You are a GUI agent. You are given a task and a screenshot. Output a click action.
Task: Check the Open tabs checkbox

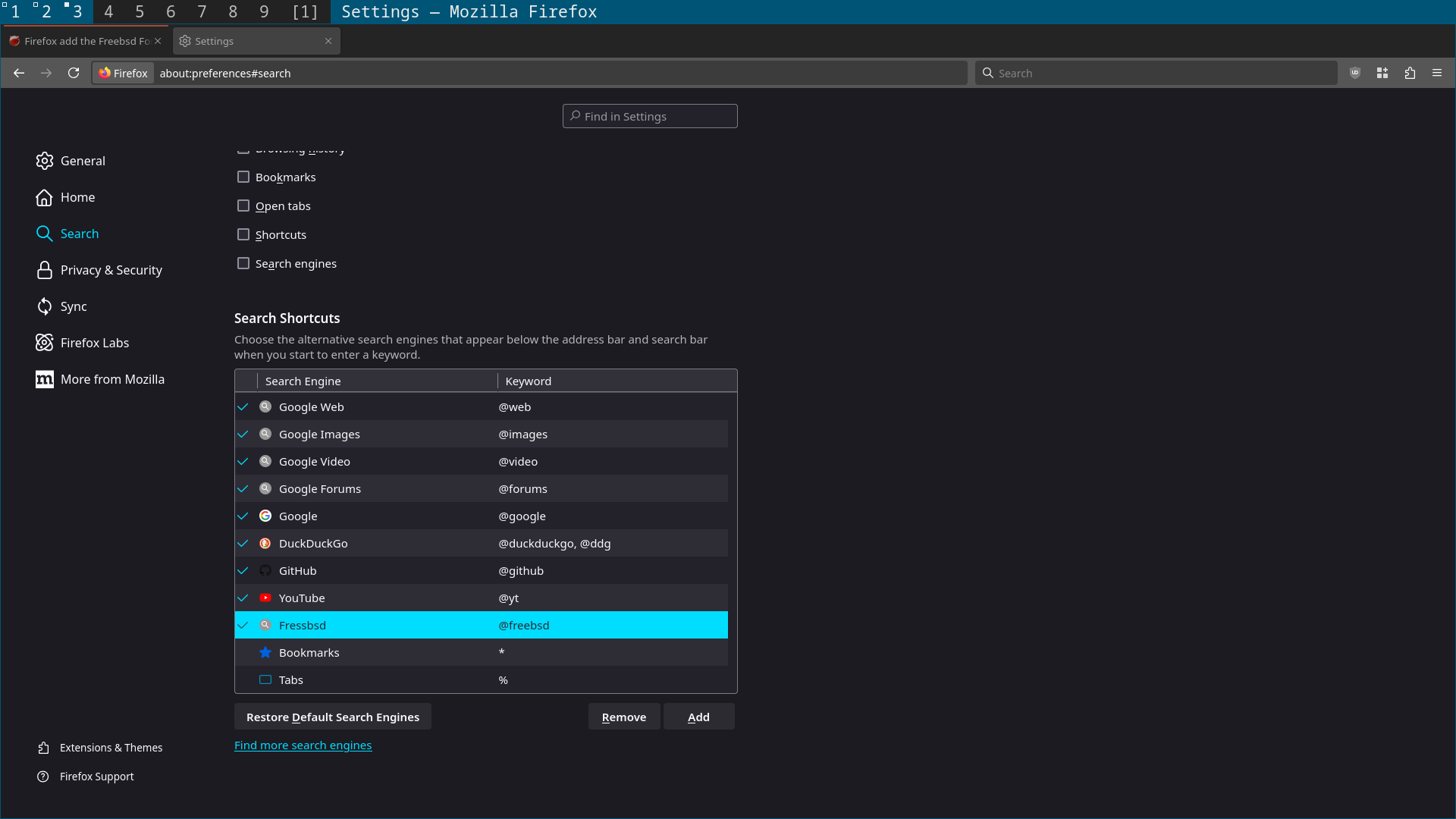tap(243, 206)
